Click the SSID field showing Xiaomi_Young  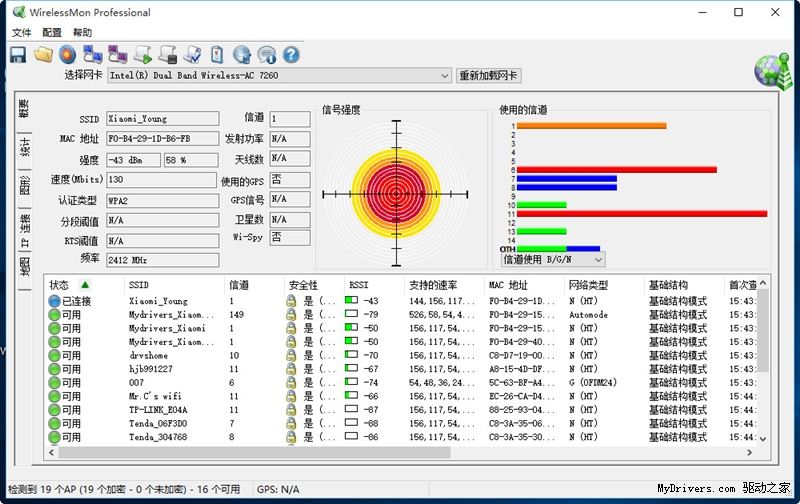[163, 118]
